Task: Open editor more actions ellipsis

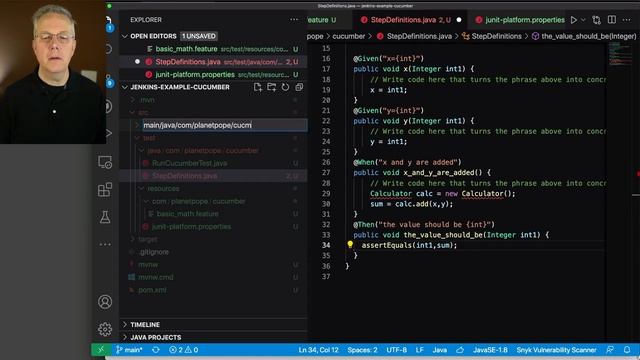Action: click(627, 20)
